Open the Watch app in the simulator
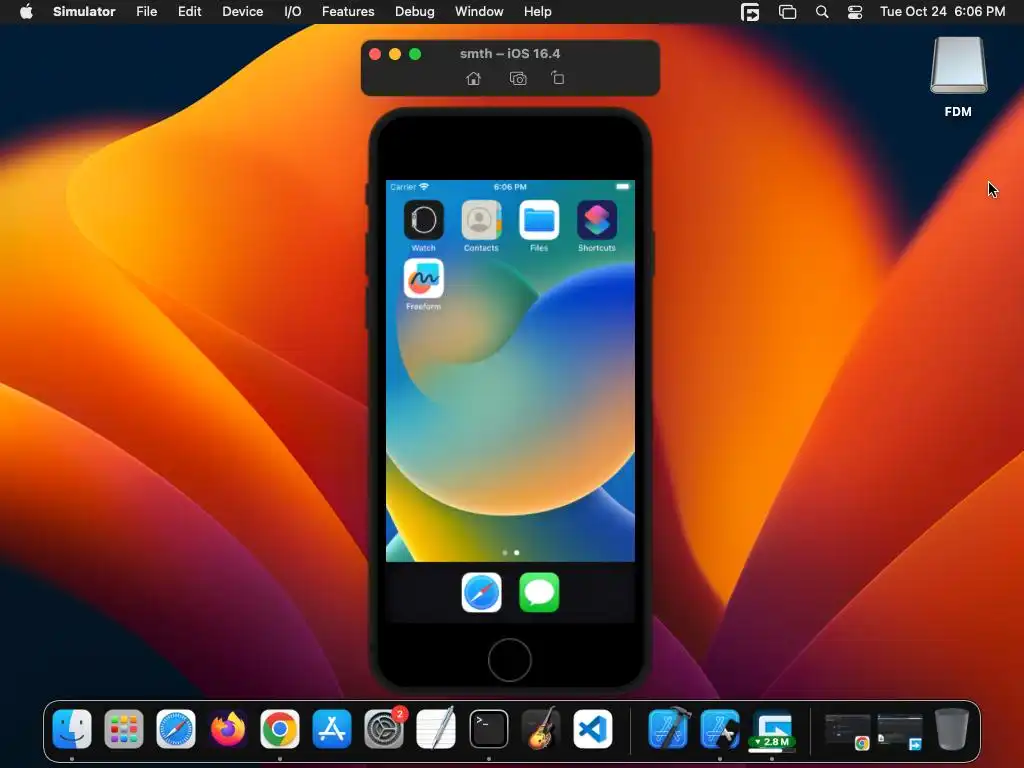 [423, 220]
